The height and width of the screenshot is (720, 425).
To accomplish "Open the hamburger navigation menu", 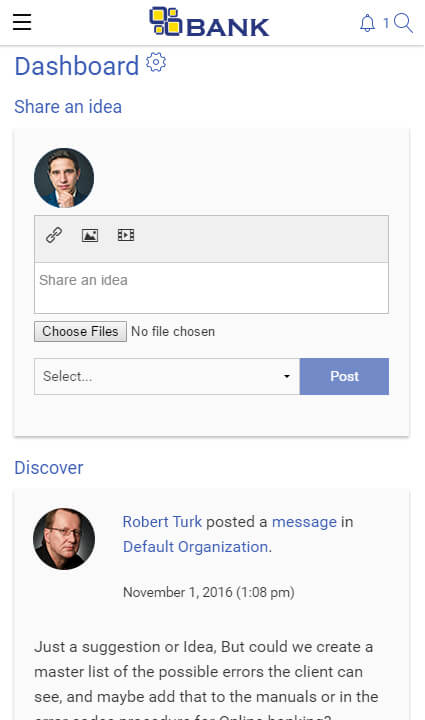I will [22, 22].
